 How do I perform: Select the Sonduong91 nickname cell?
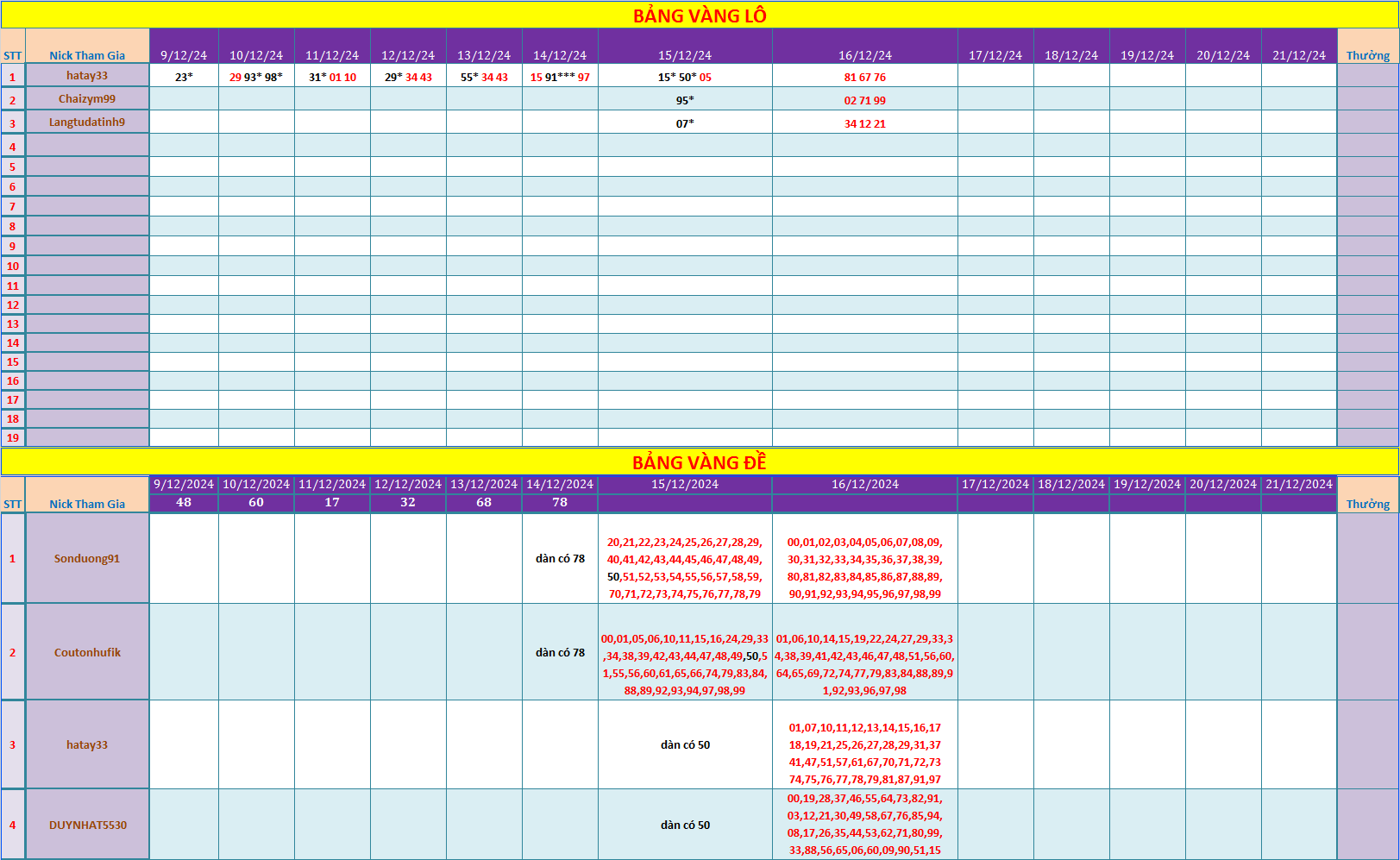click(87, 558)
